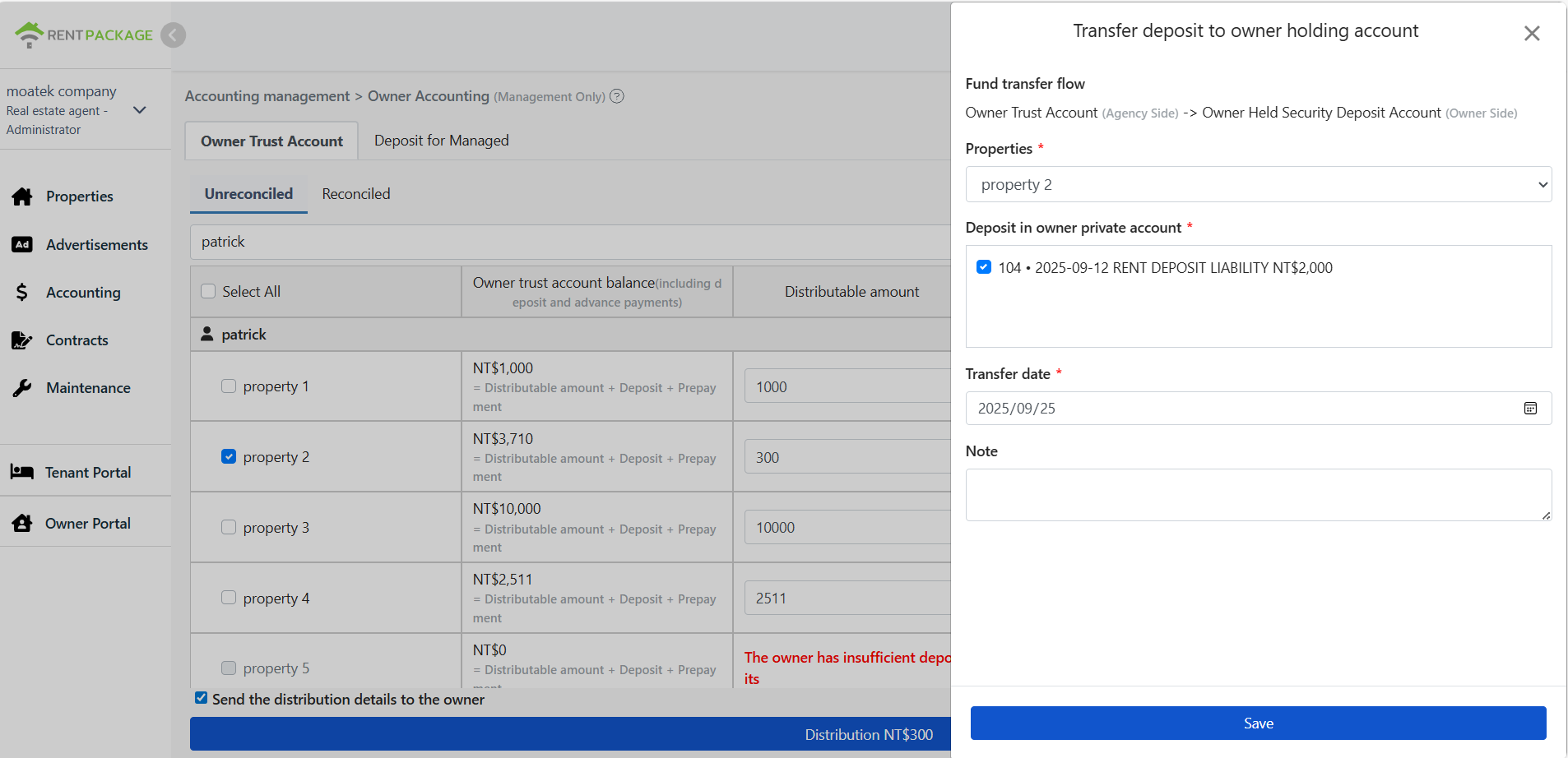Uncheck the 104 rent deposit liability checkbox
Image resolution: width=1568 pixels, height=758 pixels.
pos(983,267)
